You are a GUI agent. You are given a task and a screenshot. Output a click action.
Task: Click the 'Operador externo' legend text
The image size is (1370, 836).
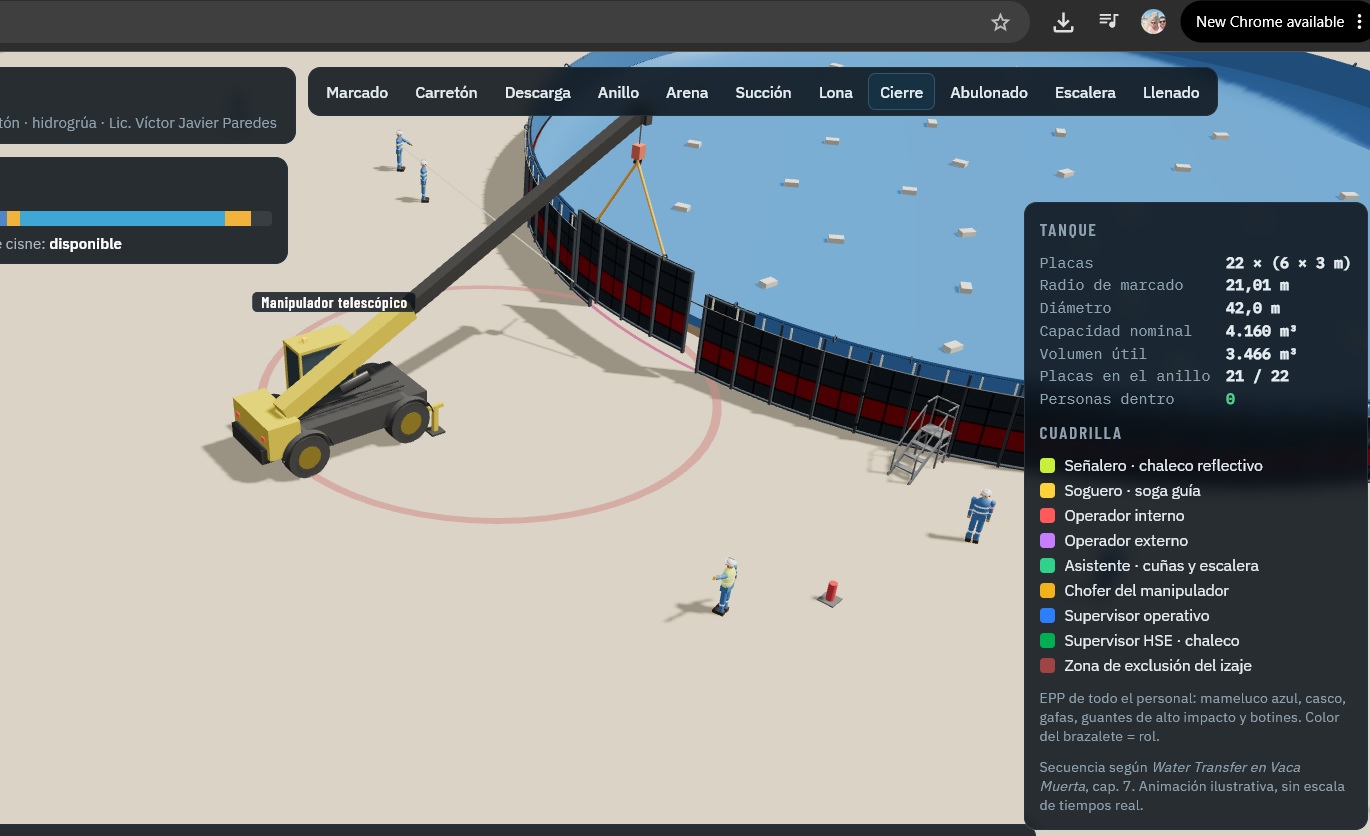(x=1126, y=540)
